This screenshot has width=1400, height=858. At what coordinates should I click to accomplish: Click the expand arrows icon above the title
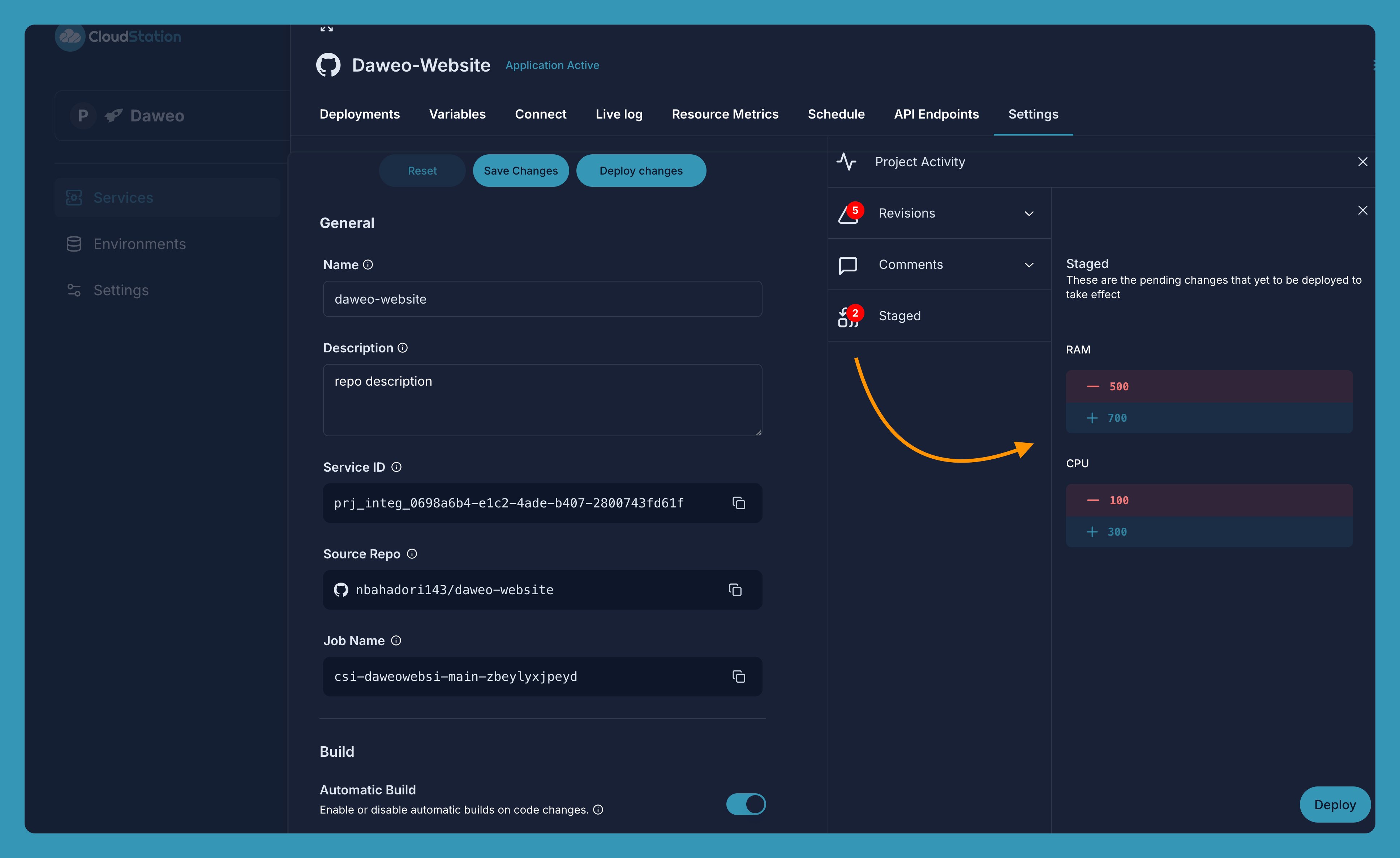[x=327, y=29]
